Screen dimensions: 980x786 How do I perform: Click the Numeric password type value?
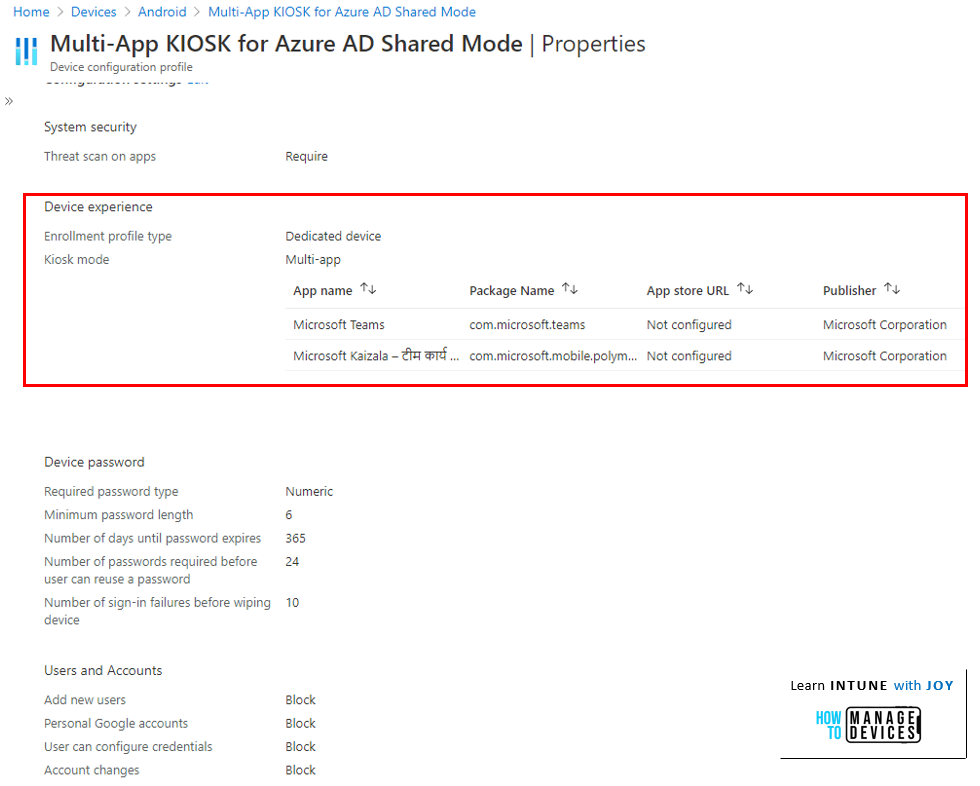[309, 492]
